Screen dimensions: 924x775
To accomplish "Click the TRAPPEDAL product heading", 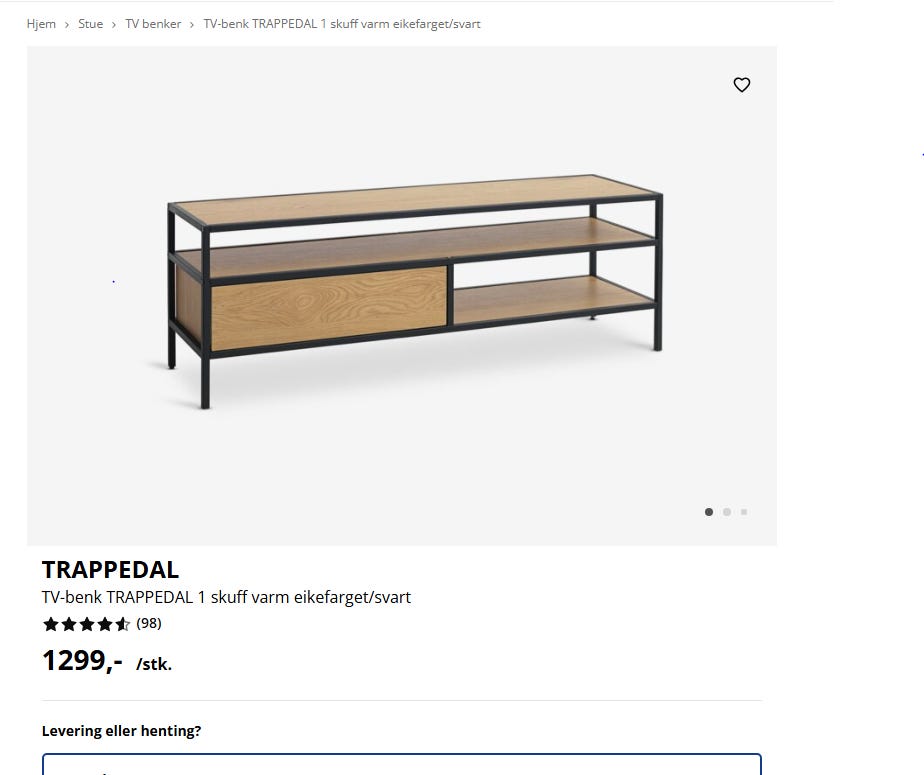I will click(x=110, y=570).
